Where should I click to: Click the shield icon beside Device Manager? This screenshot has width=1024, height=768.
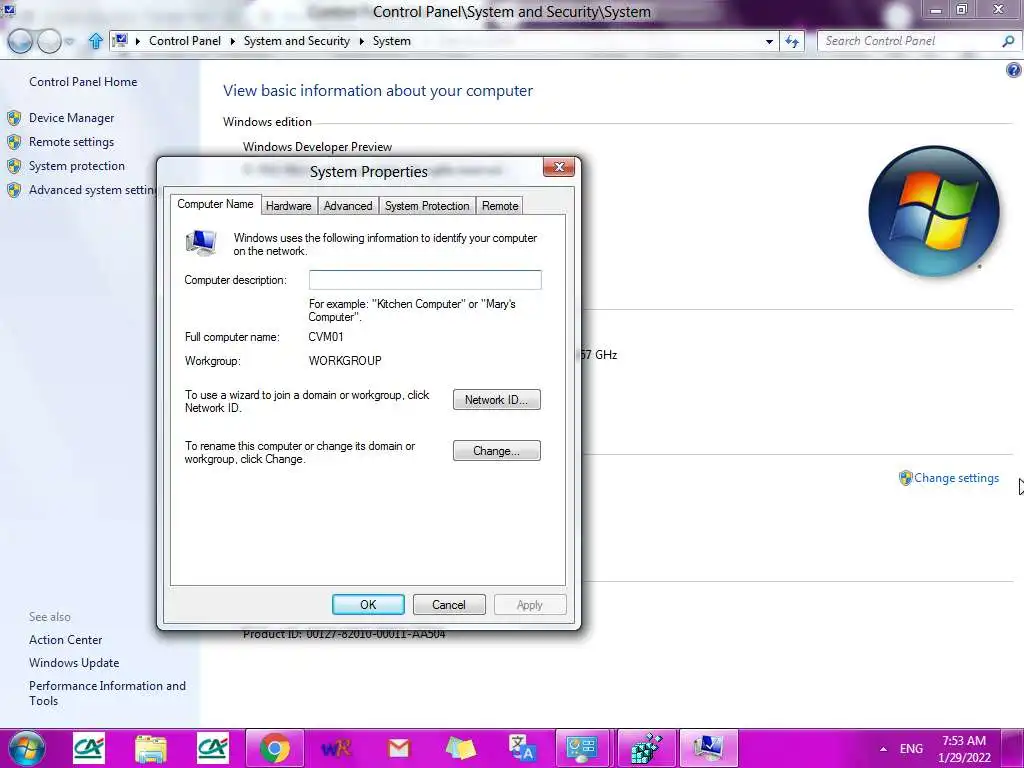(14, 118)
